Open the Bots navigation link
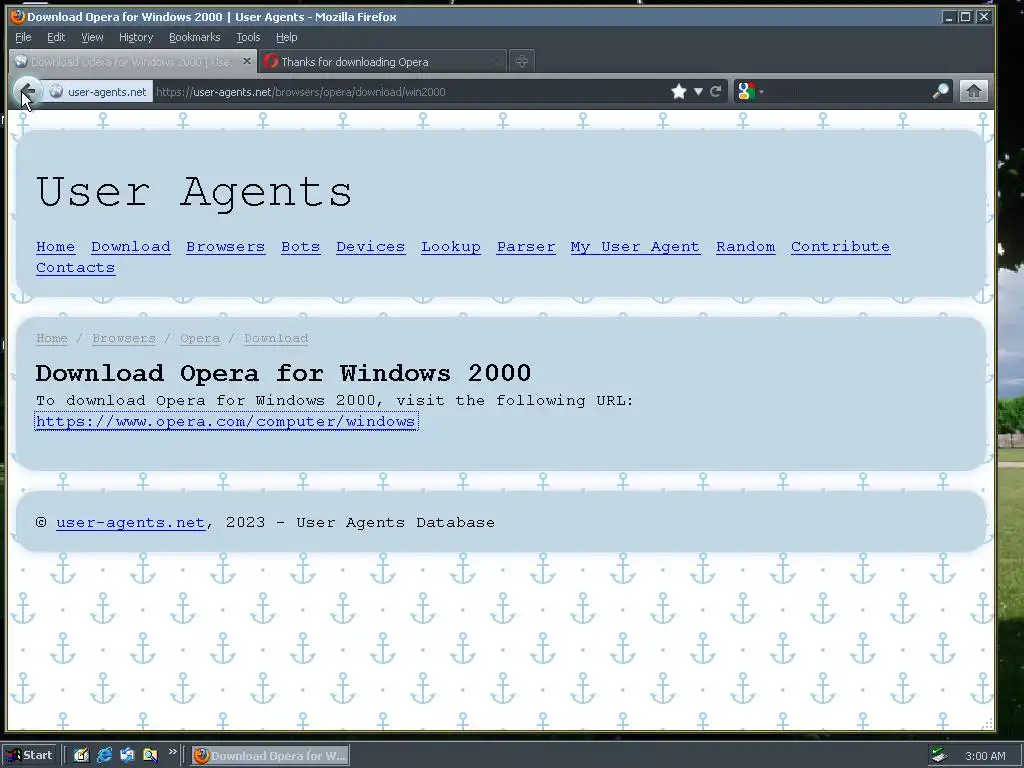Viewport: 1024px width, 768px height. (300, 247)
